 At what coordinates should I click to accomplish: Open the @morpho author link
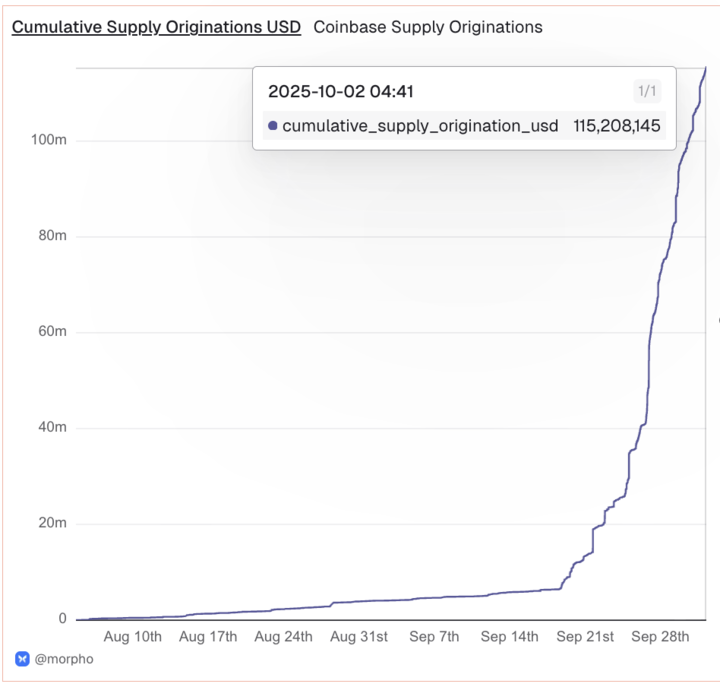tap(64, 659)
